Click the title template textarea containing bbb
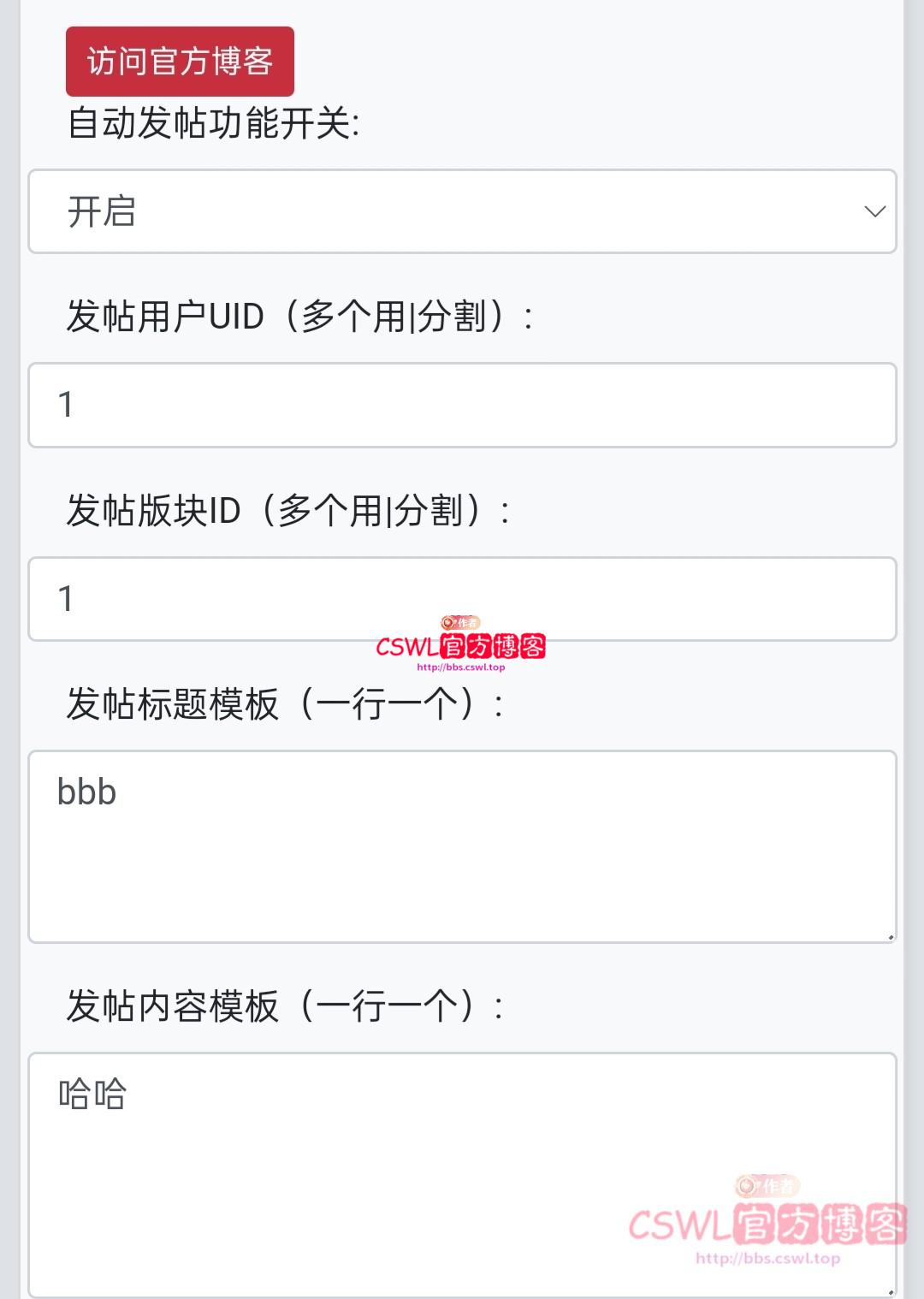 [462, 846]
